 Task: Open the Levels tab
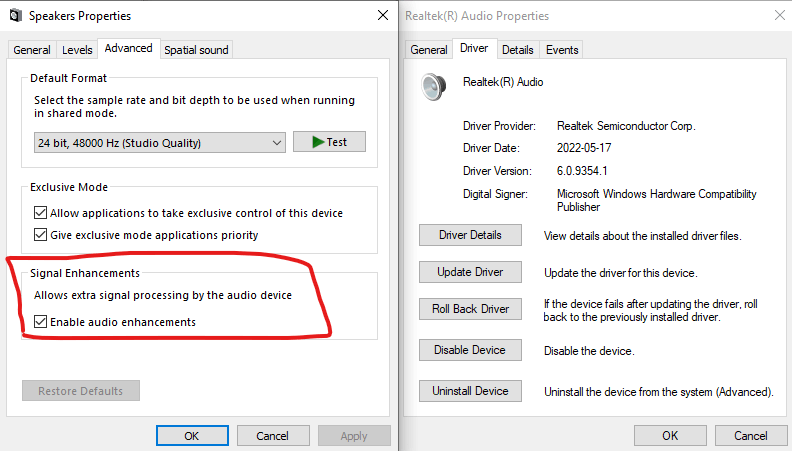pyautogui.click(x=77, y=50)
